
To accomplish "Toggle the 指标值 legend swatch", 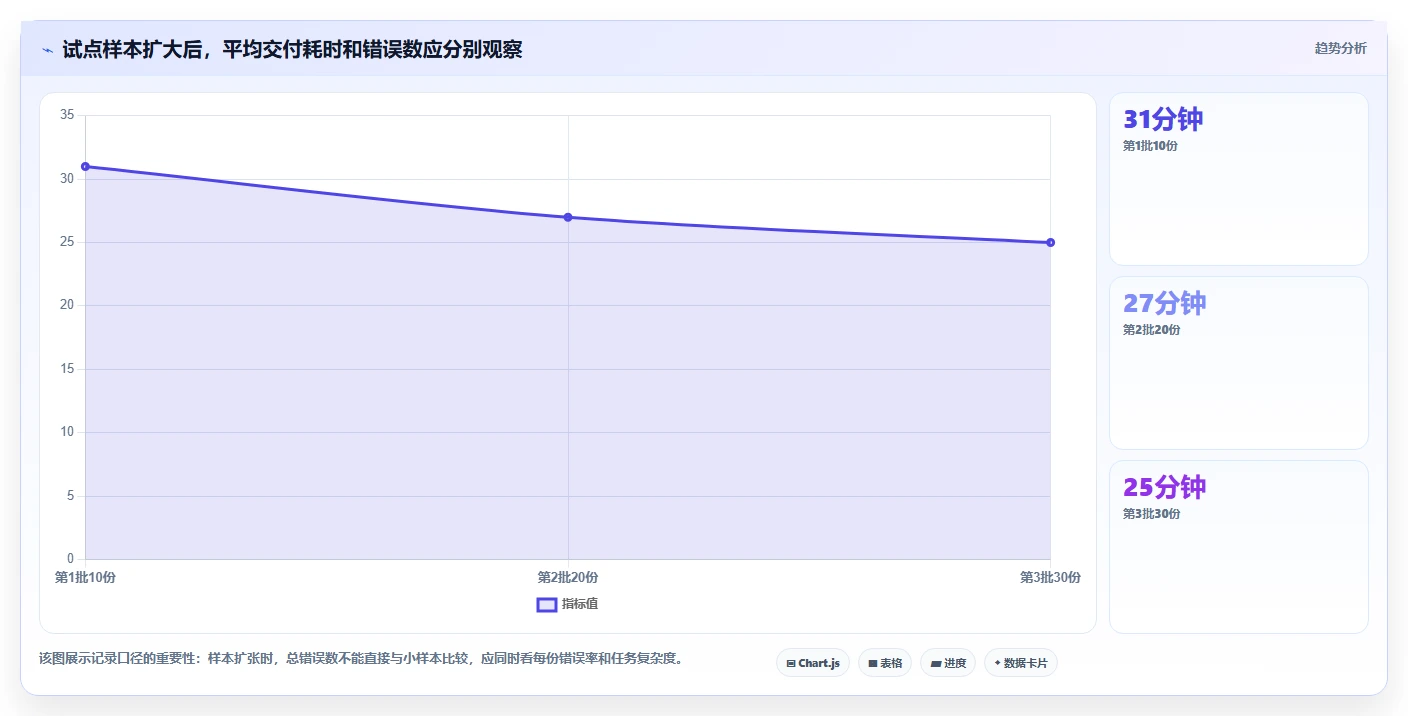I will coord(547,604).
